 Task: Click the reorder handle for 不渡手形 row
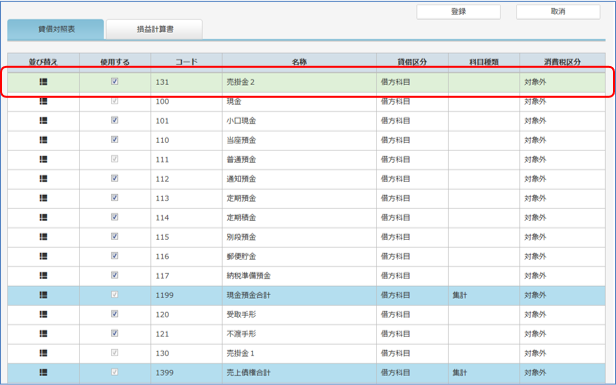43,334
